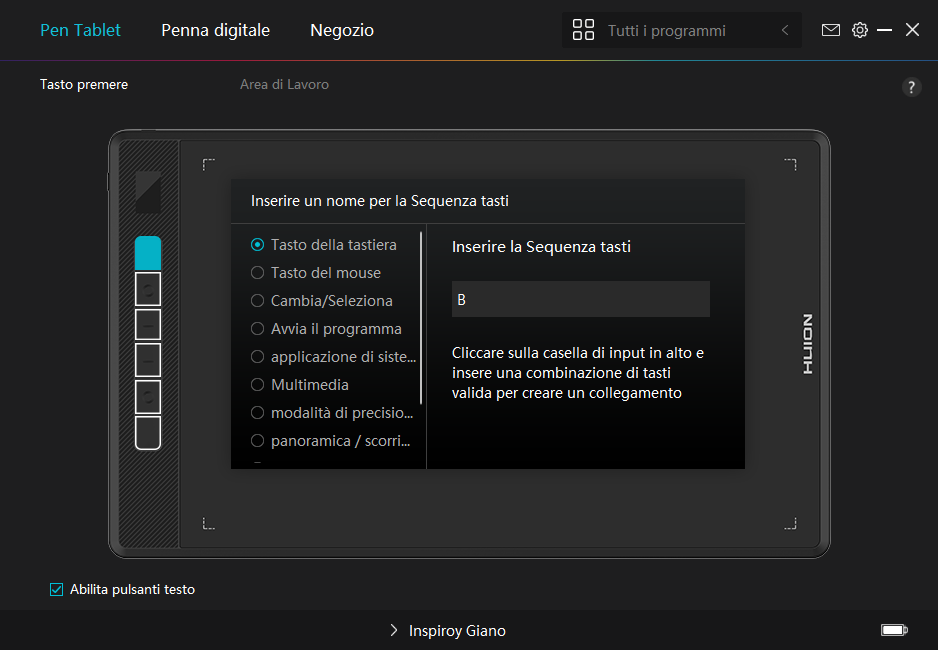Open the Negozio tab

coord(342,30)
